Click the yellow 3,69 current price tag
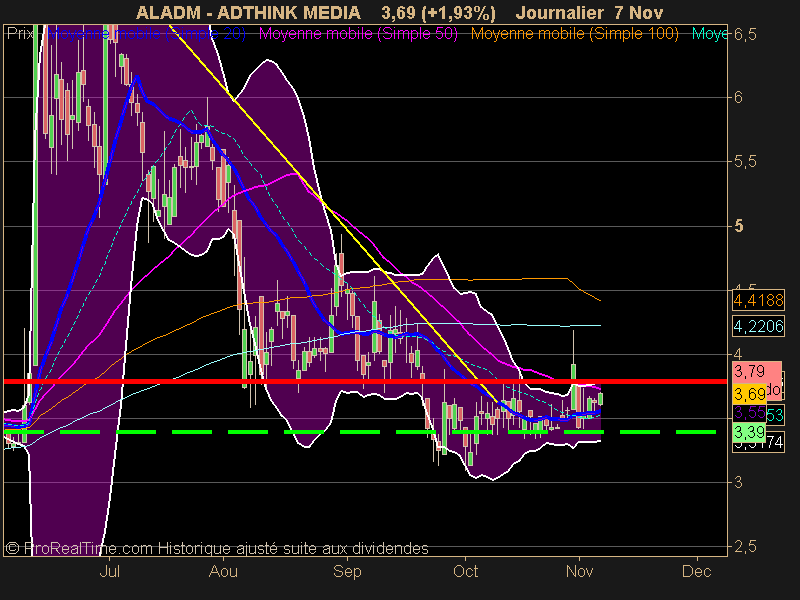The image size is (800, 600). [x=749, y=394]
